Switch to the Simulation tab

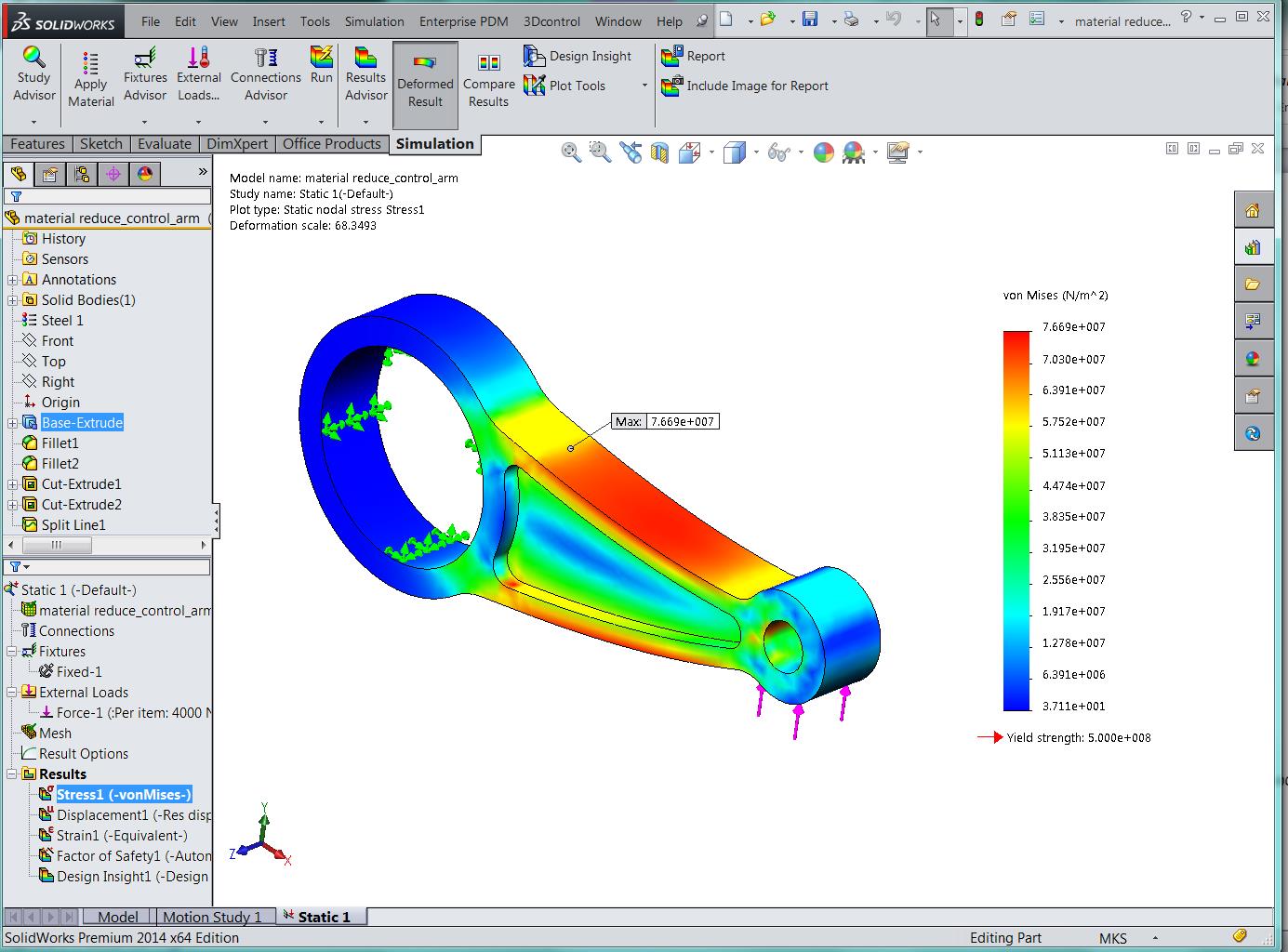434,144
